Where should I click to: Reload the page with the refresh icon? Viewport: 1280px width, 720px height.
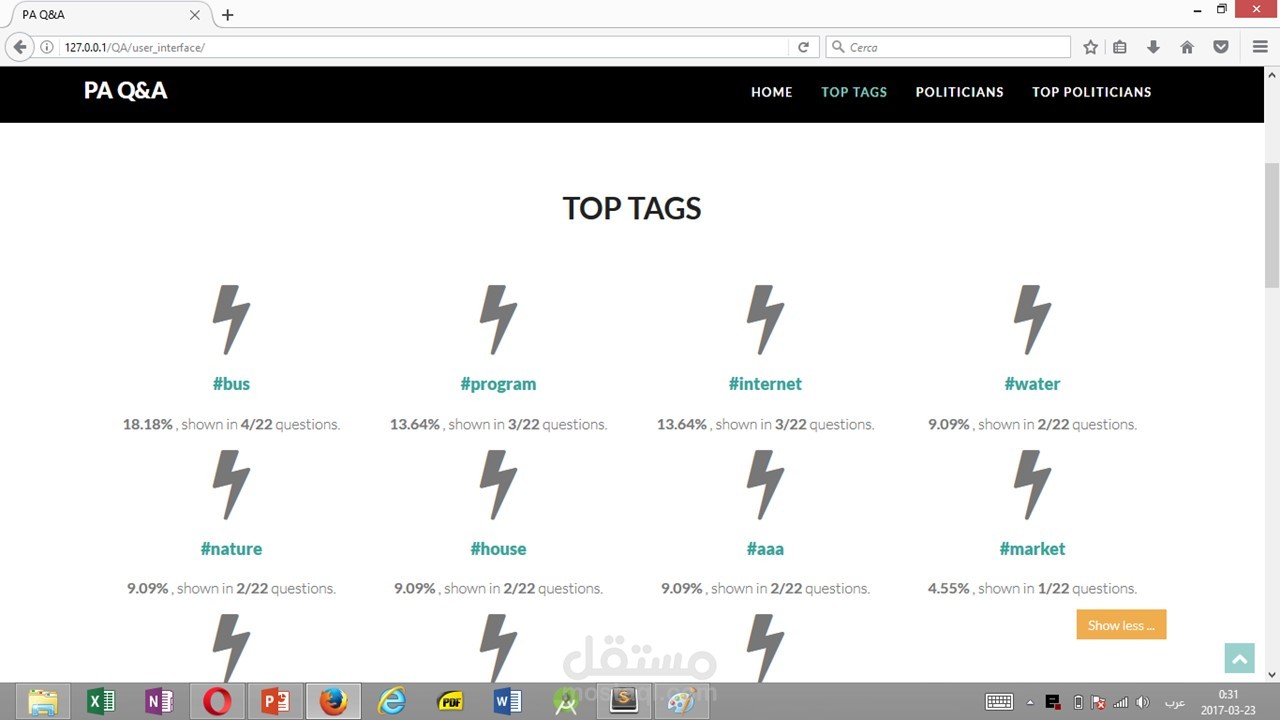pyautogui.click(x=803, y=47)
